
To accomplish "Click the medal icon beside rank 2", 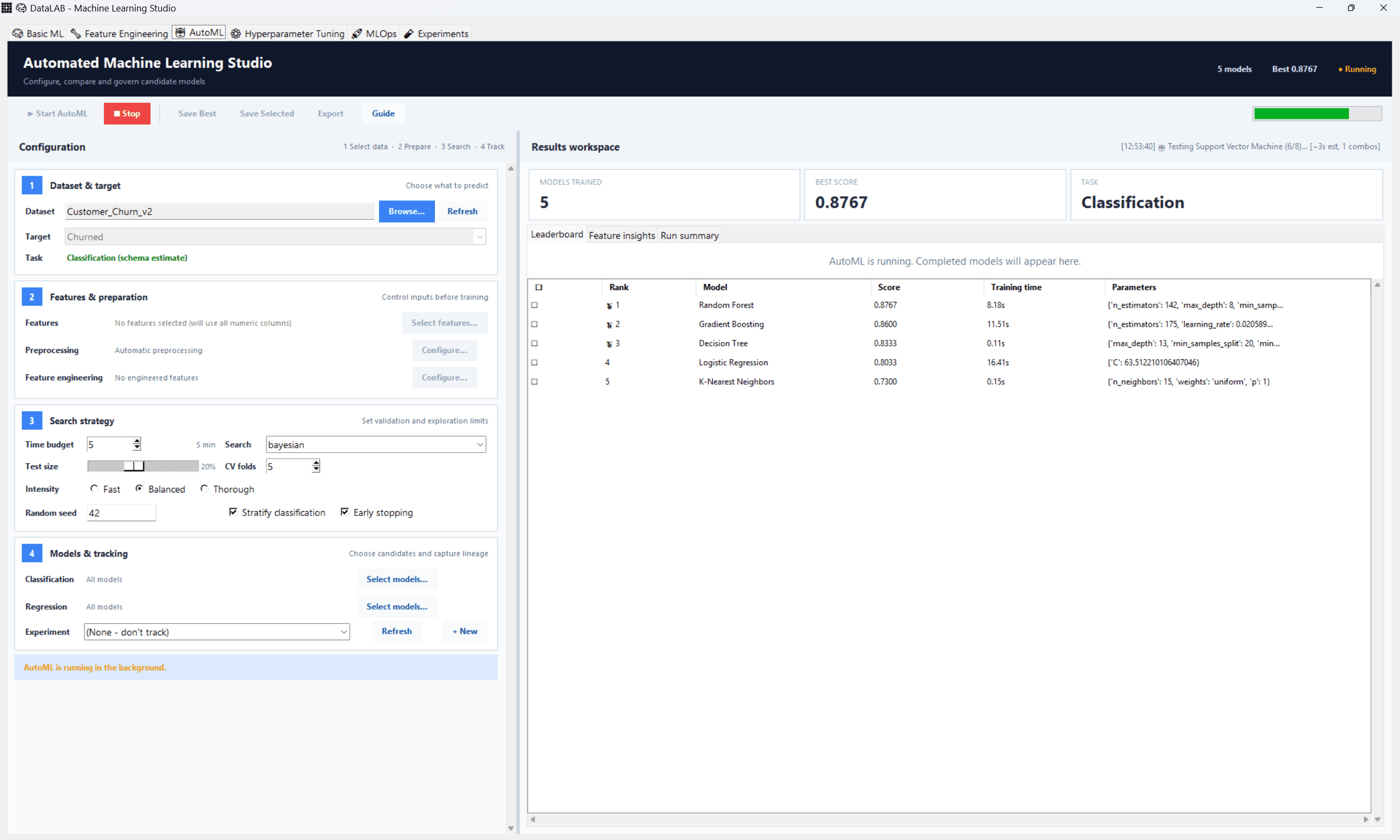I will click(x=610, y=325).
